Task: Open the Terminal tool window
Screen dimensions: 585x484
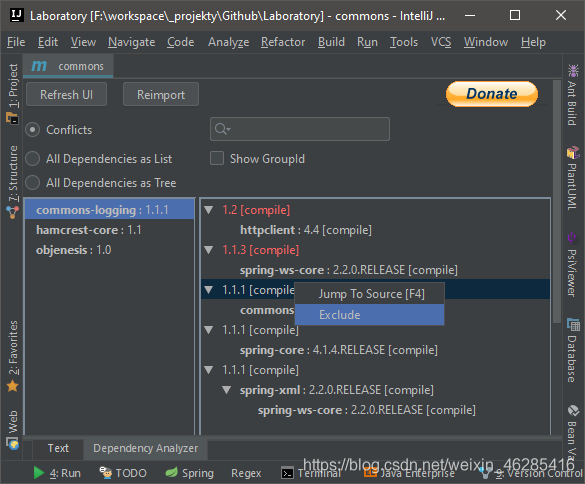Action: [x=311, y=473]
